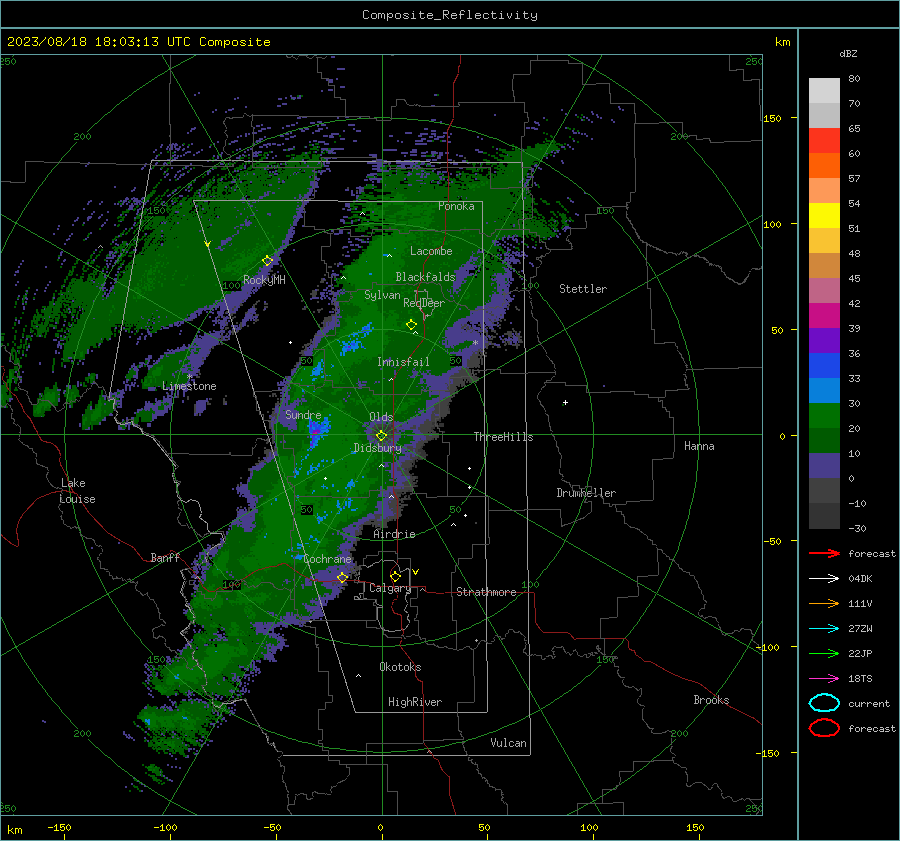Image resolution: width=900 pixels, height=841 pixels.
Task: Click the Vulcan label
Action: click(x=508, y=743)
